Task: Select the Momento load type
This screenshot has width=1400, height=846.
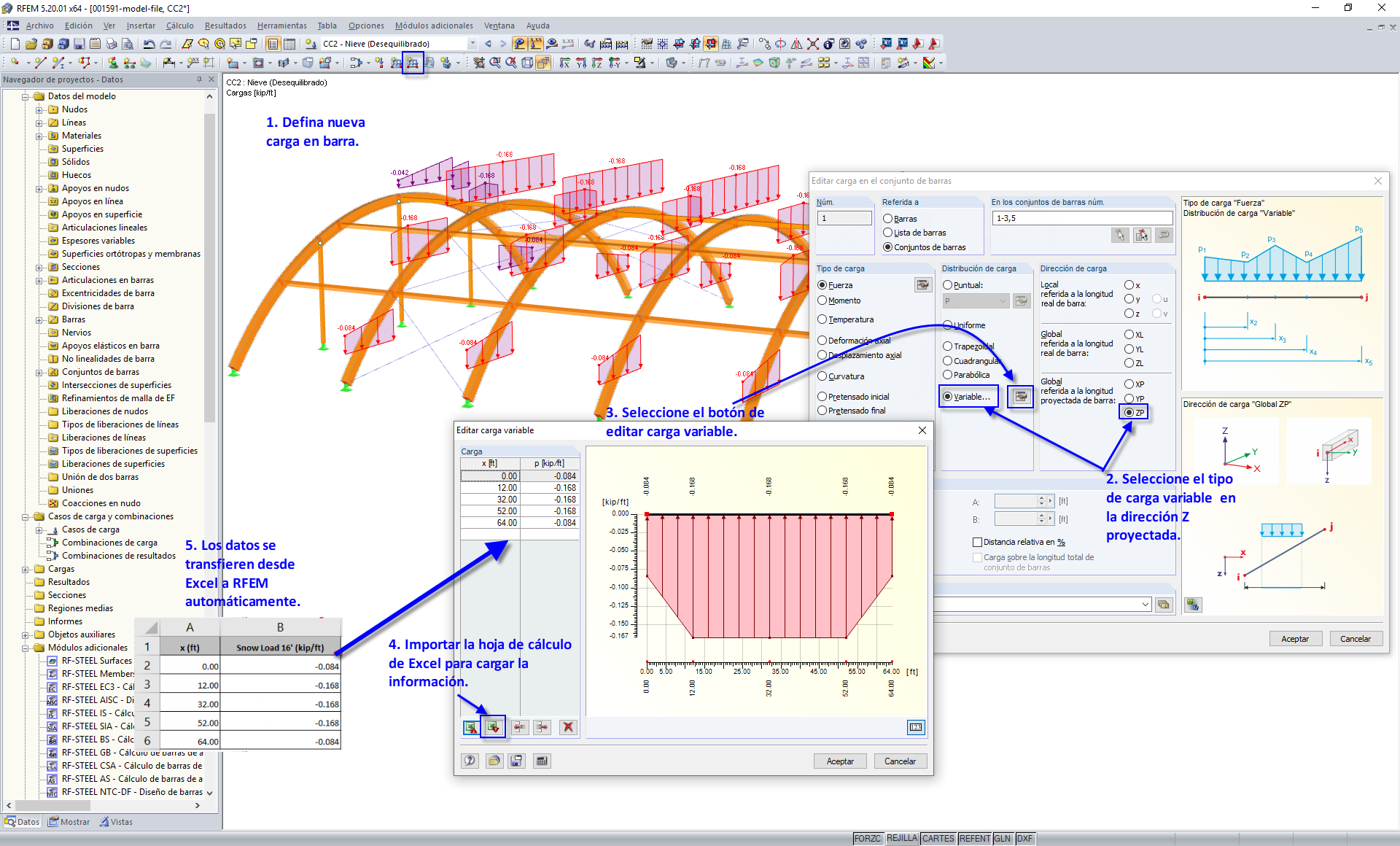Action: point(822,300)
